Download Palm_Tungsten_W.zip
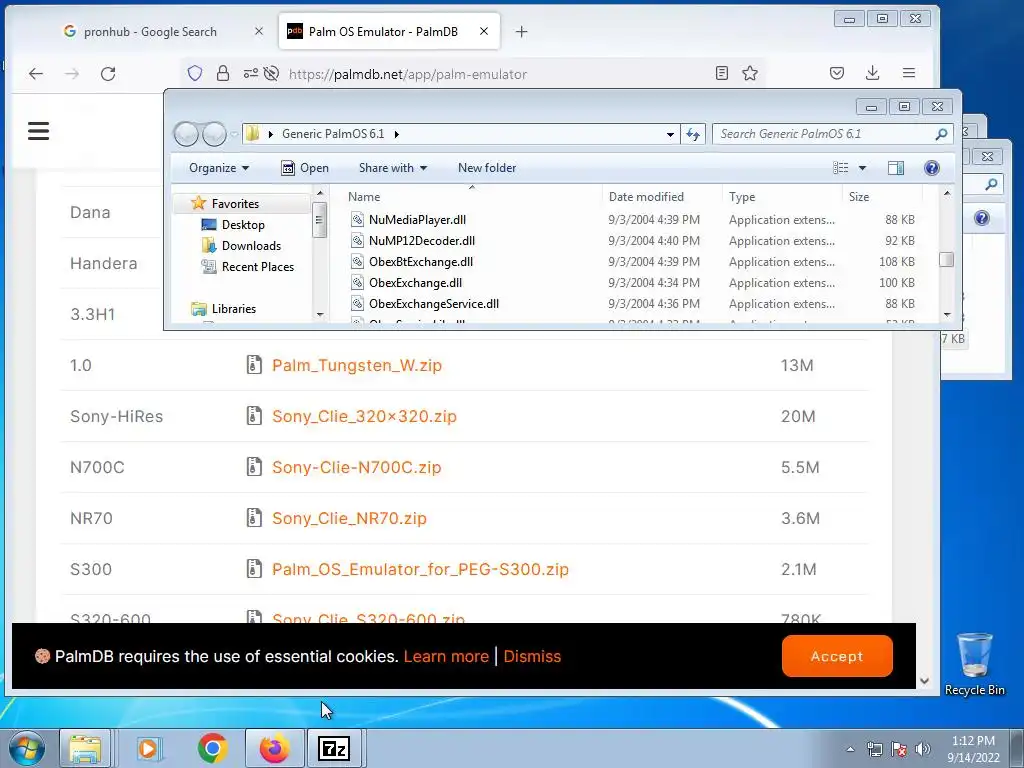The height and width of the screenshot is (768, 1024). pyautogui.click(x=357, y=365)
